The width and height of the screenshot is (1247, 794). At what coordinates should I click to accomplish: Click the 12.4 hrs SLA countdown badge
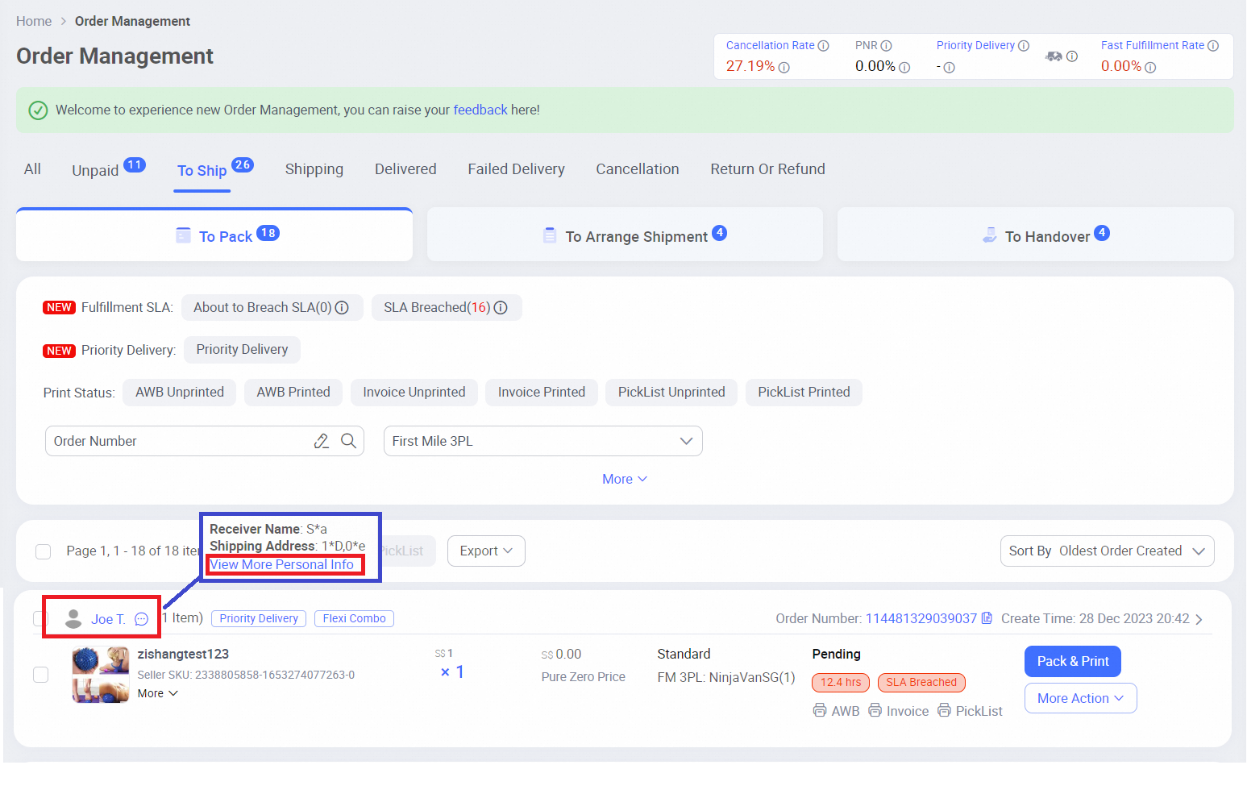840,682
